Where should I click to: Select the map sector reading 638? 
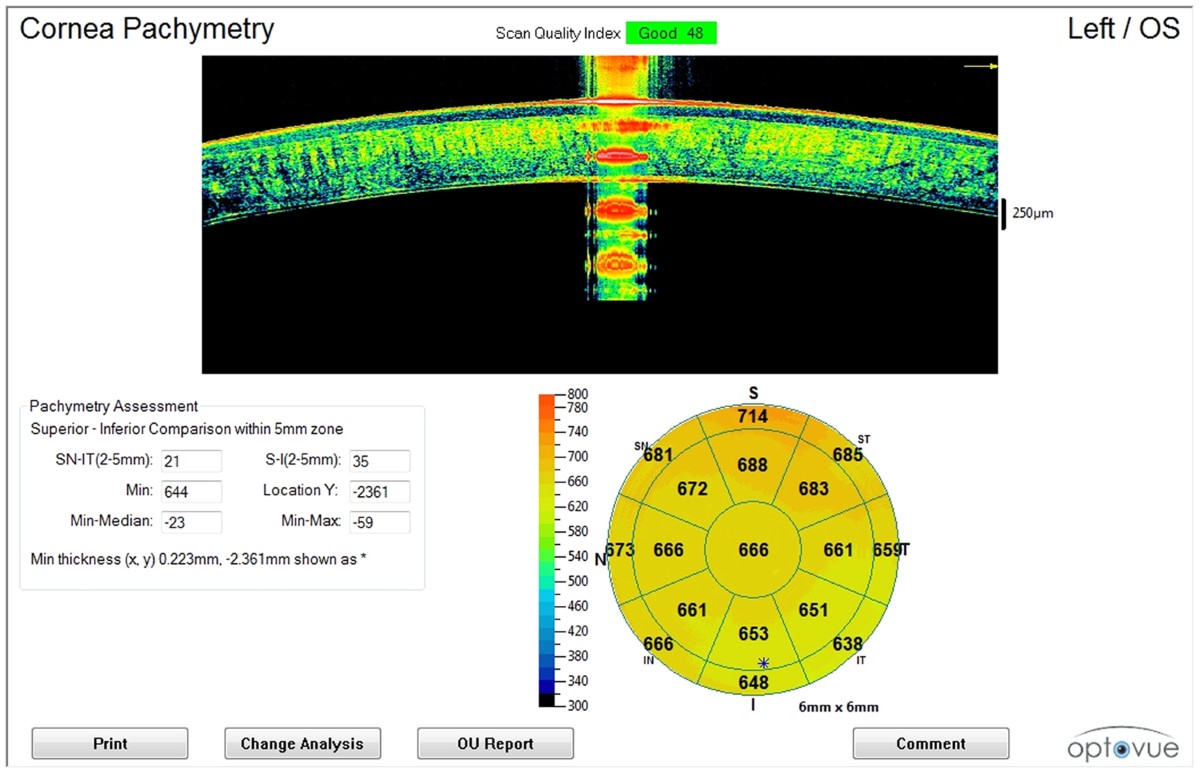pyautogui.click(x=848, y=645)
